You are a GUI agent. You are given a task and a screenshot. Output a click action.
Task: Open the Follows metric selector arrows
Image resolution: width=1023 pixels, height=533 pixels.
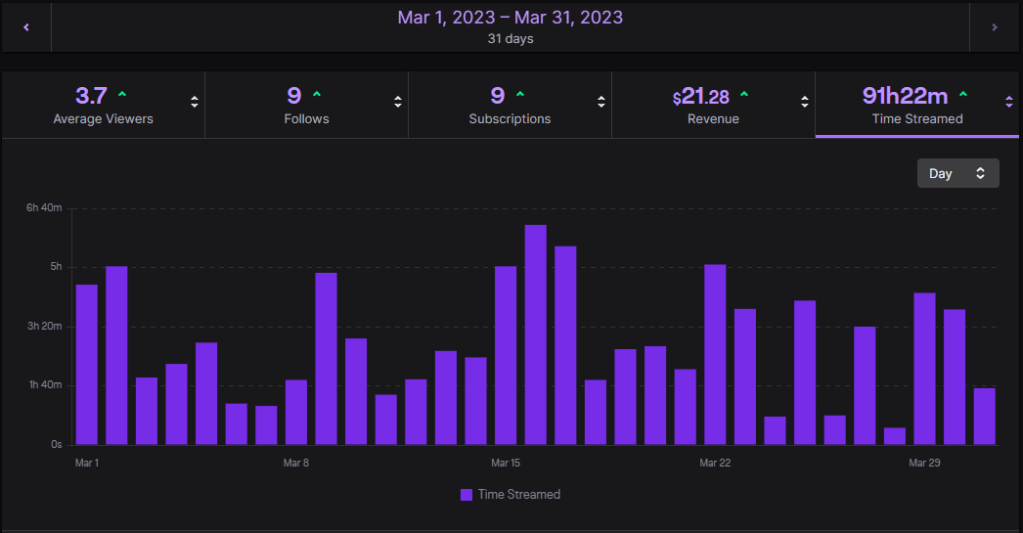(x=398, y=102)
